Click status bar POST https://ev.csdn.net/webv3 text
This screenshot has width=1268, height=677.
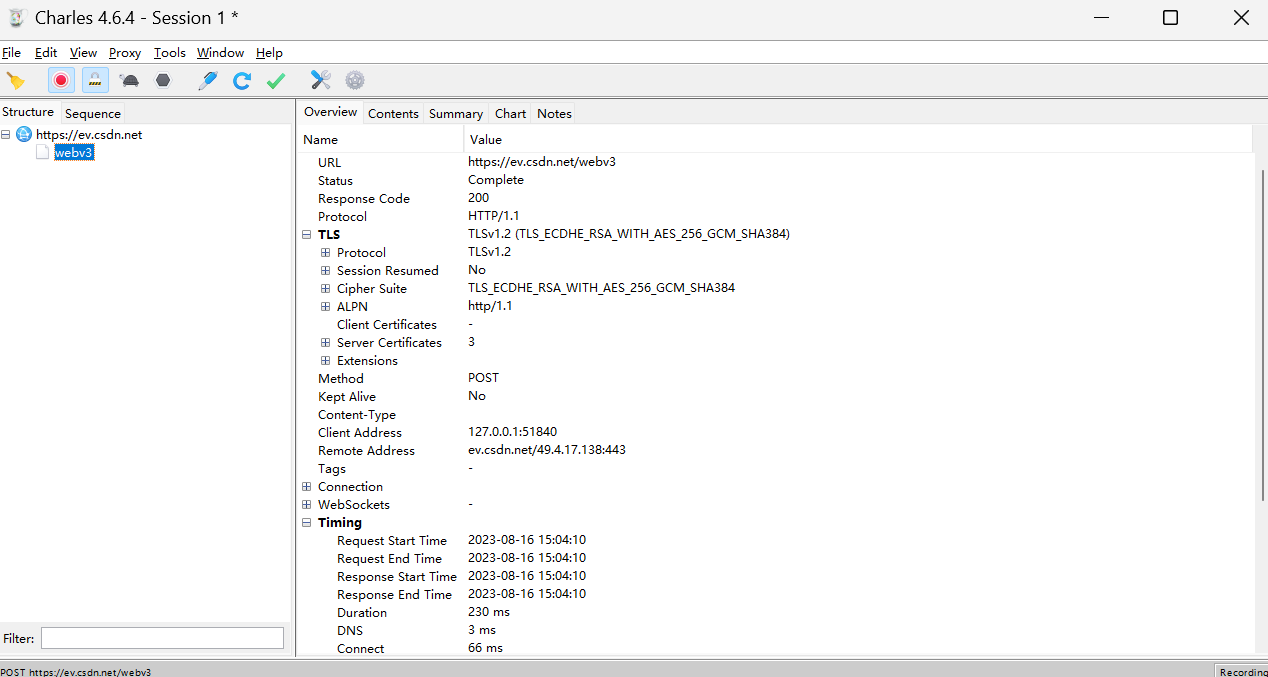[76, 672]
